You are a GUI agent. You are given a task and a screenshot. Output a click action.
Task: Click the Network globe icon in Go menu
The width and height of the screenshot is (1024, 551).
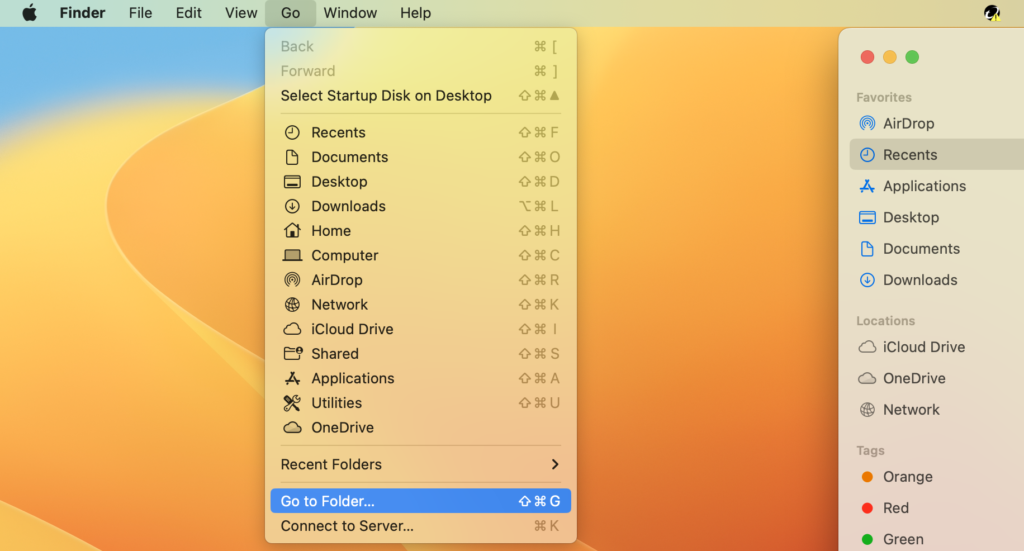click(292, 305)
